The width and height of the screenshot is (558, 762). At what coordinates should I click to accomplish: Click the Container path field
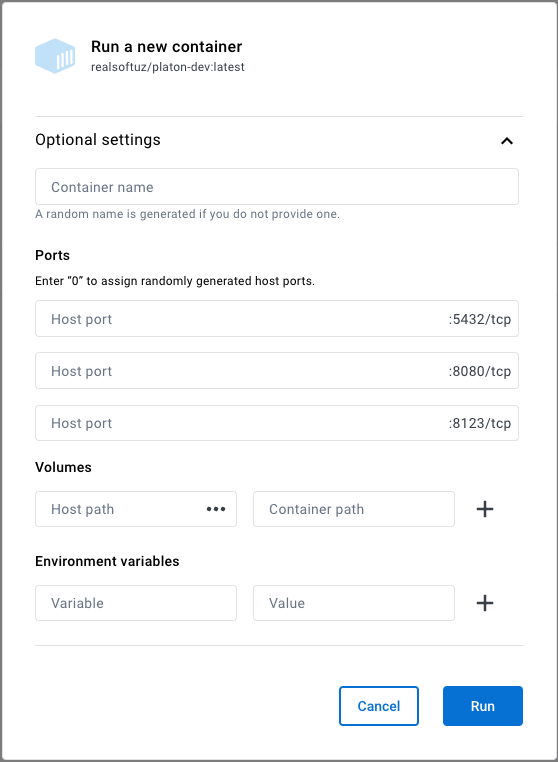pyautogui.click(x=354, y=509)
